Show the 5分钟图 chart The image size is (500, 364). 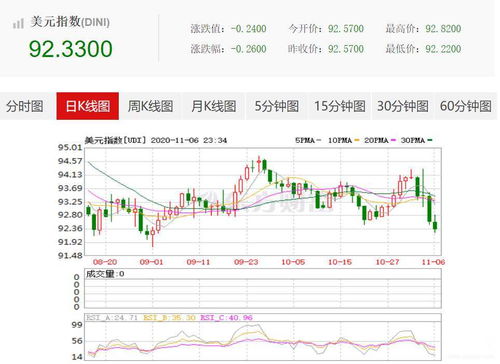277,106
